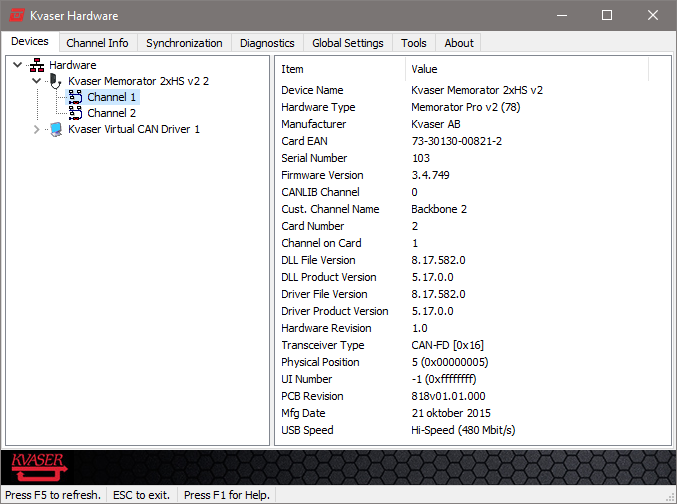Click the Virtual CAN Driver computer icon
Image resolution: width=677 pixels, height=504 pixels.
pyautogui.click(x=56, y=129)
